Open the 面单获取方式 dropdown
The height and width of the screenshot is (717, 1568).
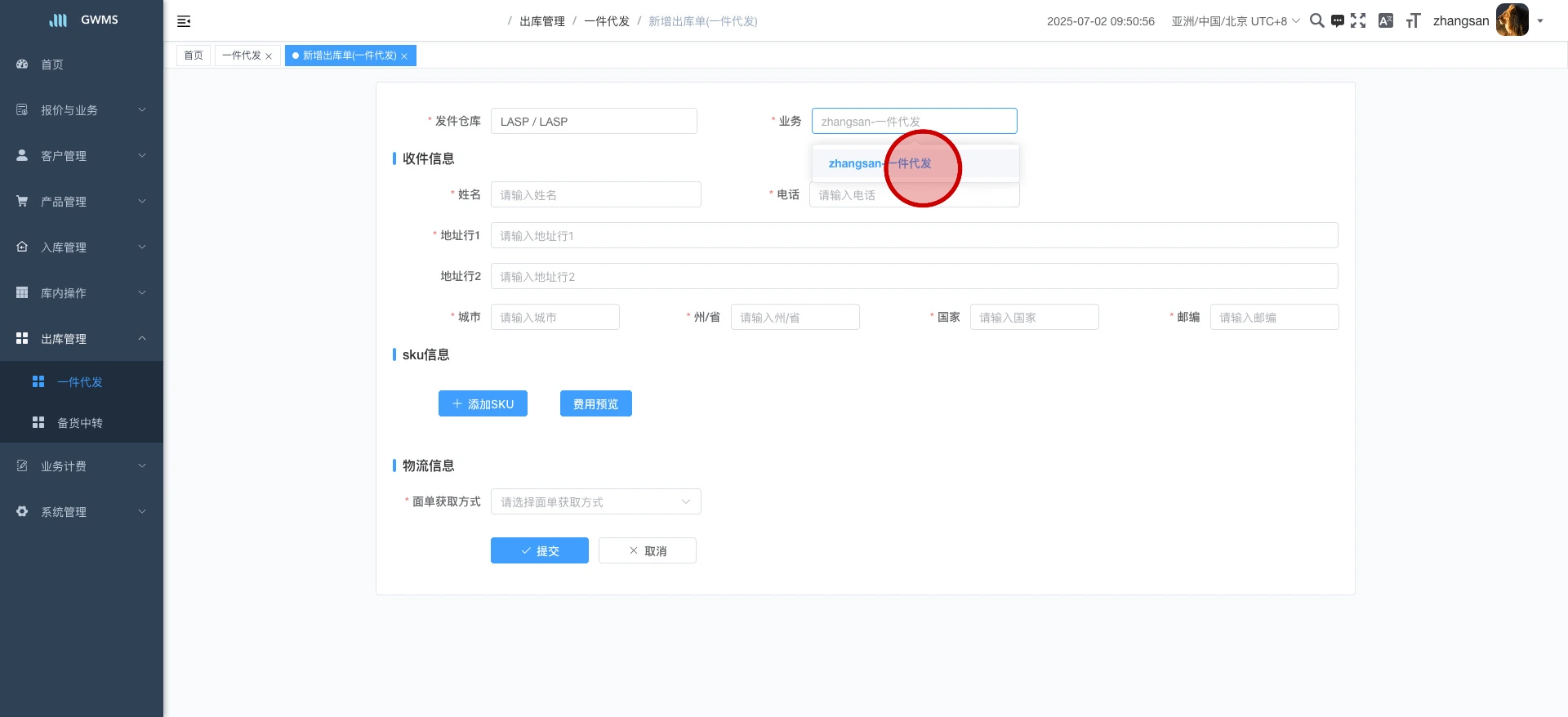coord(595,501)
